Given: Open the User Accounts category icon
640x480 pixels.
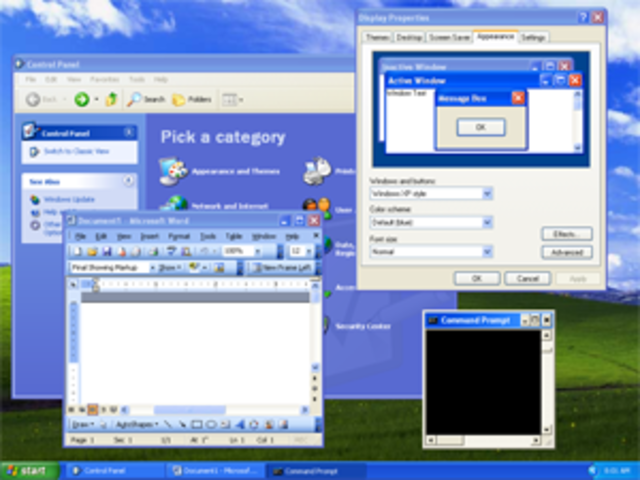Looking at the screenshot, I should point(317,208).
